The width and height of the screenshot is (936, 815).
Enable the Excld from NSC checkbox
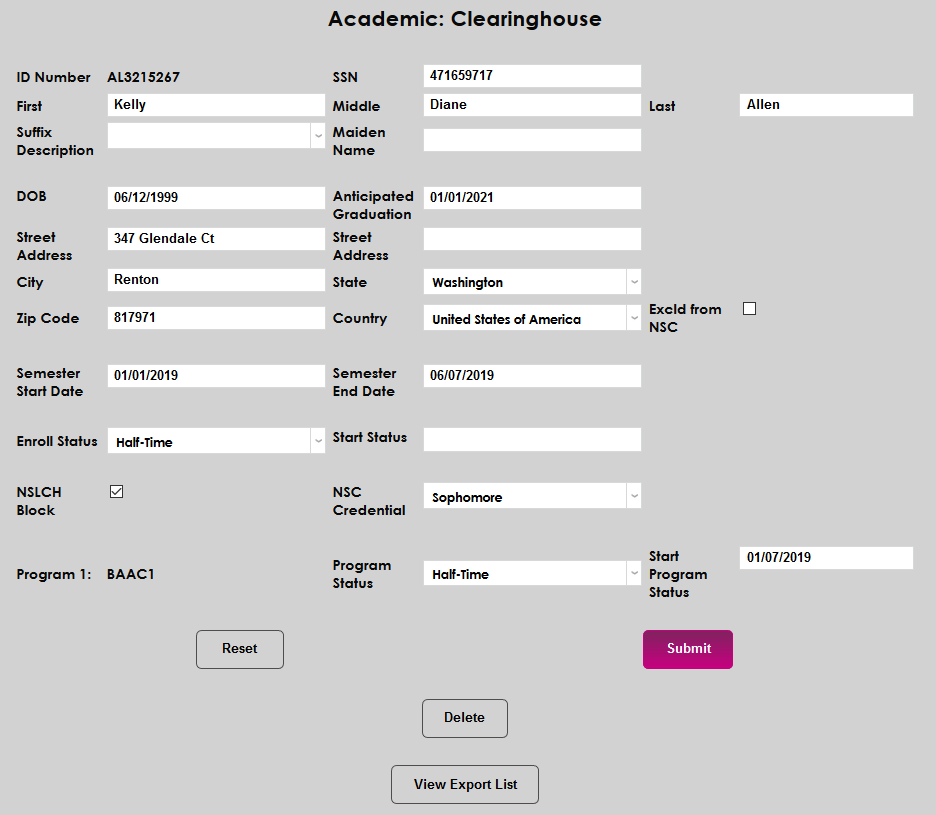point(749,309)
